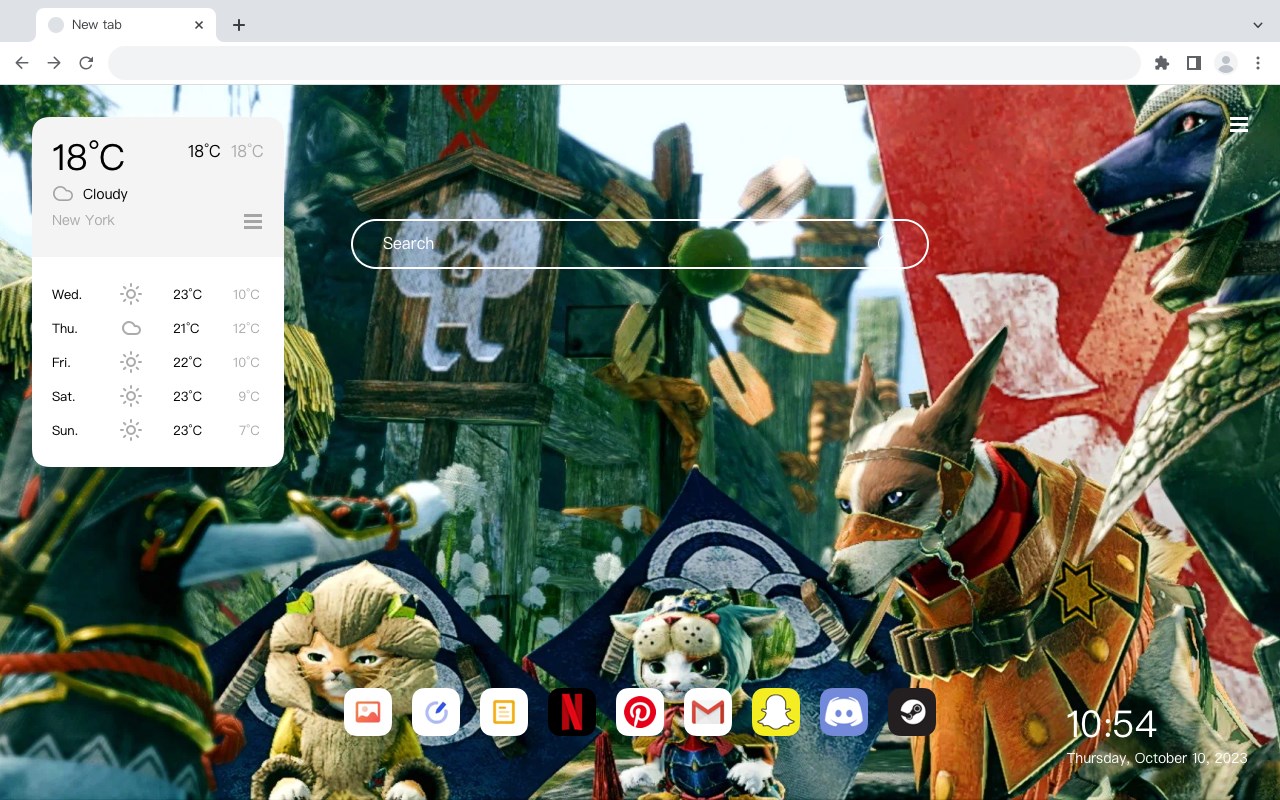The width and height of the screenshot is (1280, 800).
Task: Open the Pinterest shortcut
Action: pos(640,712)
